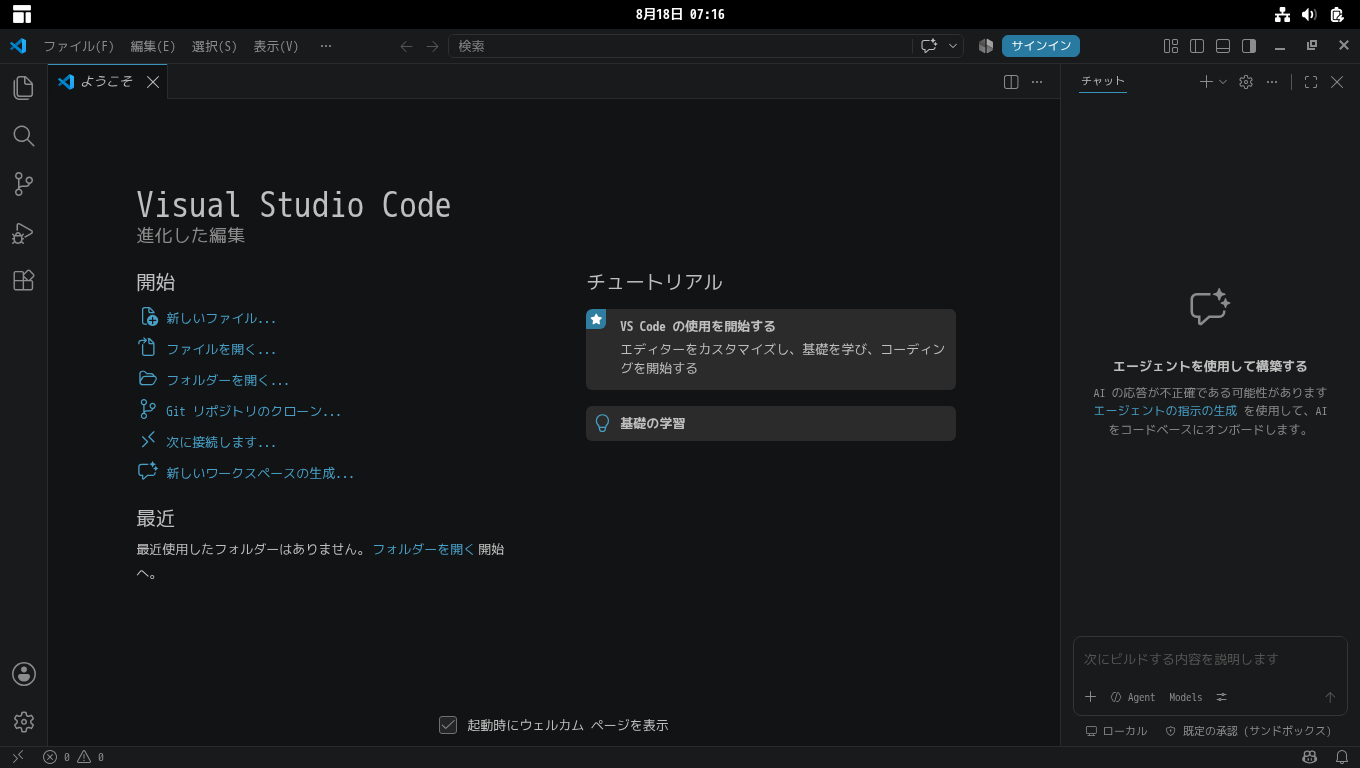Close the ようこそ tab
Image resolution: width=1360 pixels, height=768 pixels.
click(153, 82)
